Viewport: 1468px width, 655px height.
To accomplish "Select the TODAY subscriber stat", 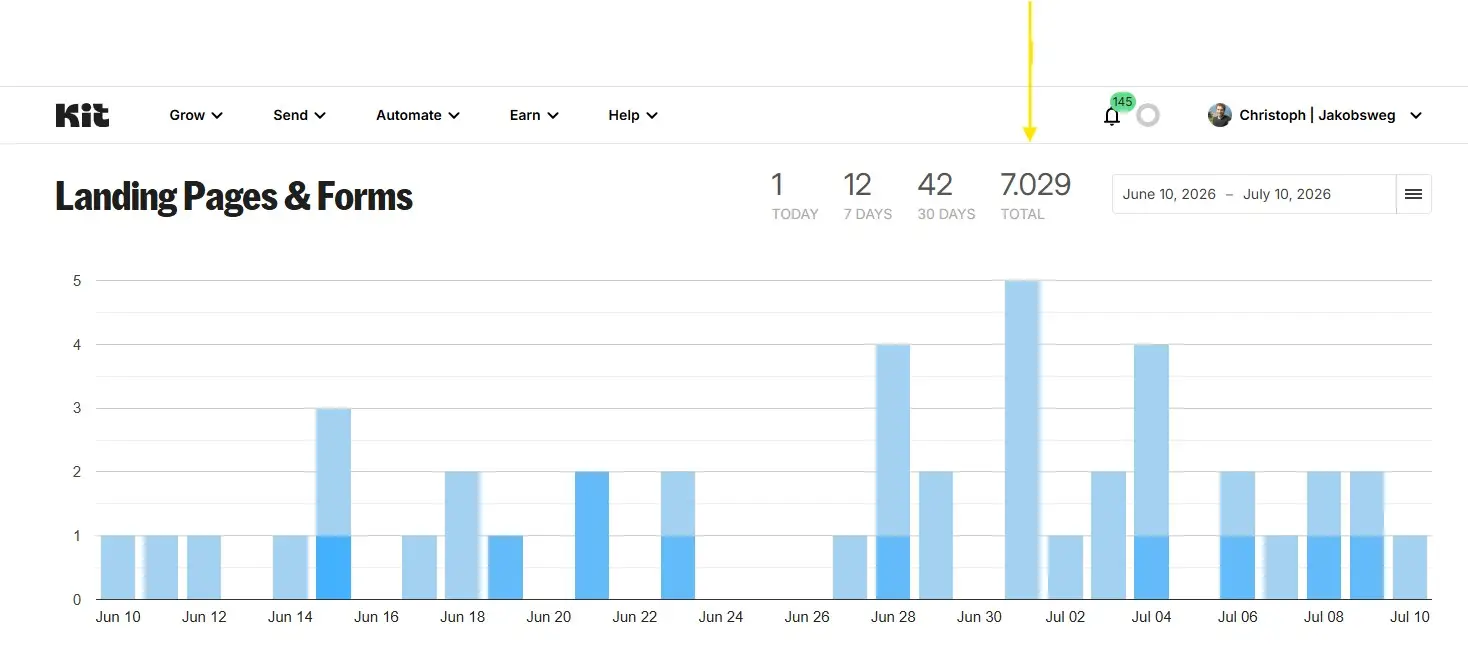I will pos(795,196).
